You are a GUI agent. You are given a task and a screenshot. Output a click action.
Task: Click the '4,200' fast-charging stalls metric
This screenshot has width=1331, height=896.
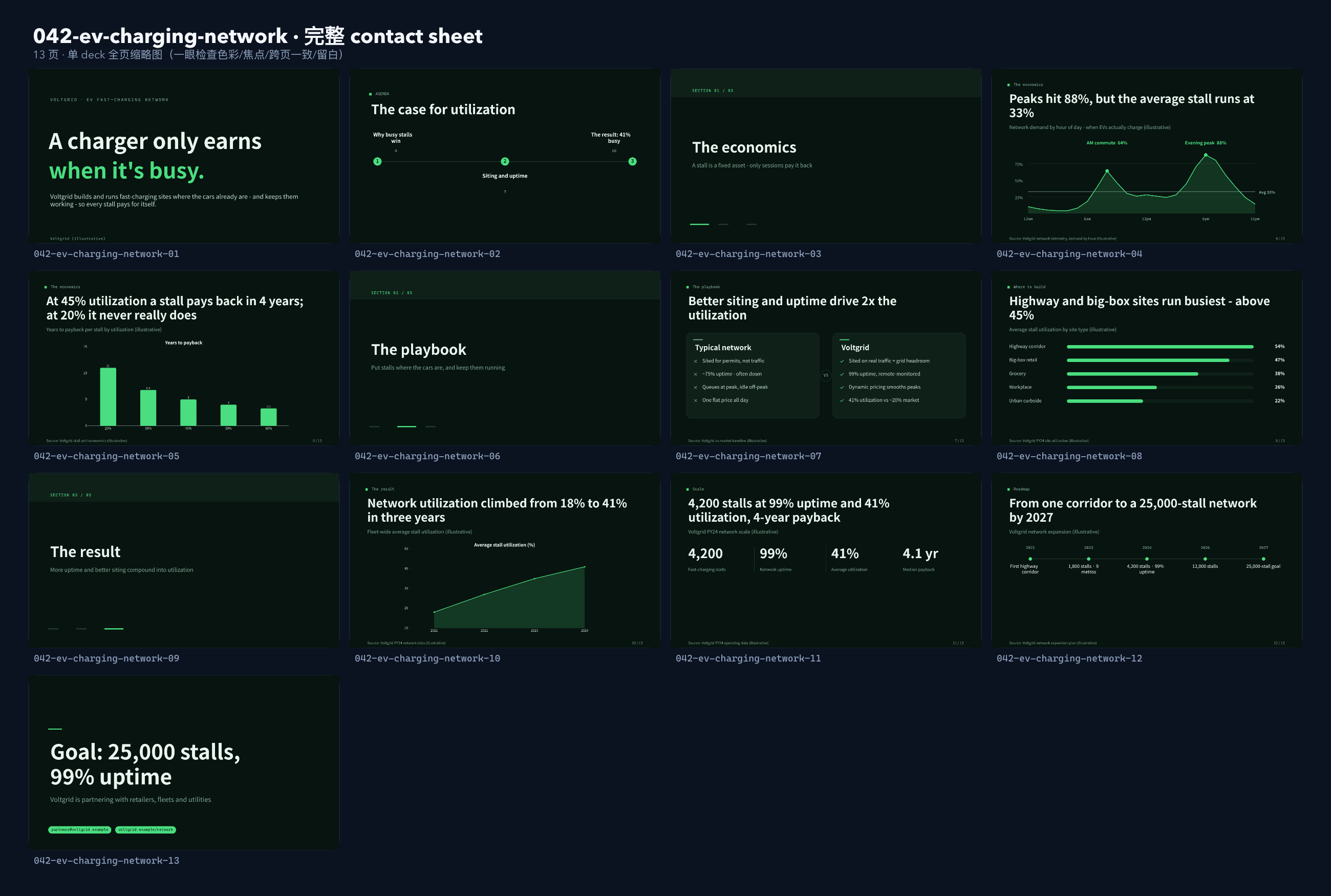pos(705,553)
